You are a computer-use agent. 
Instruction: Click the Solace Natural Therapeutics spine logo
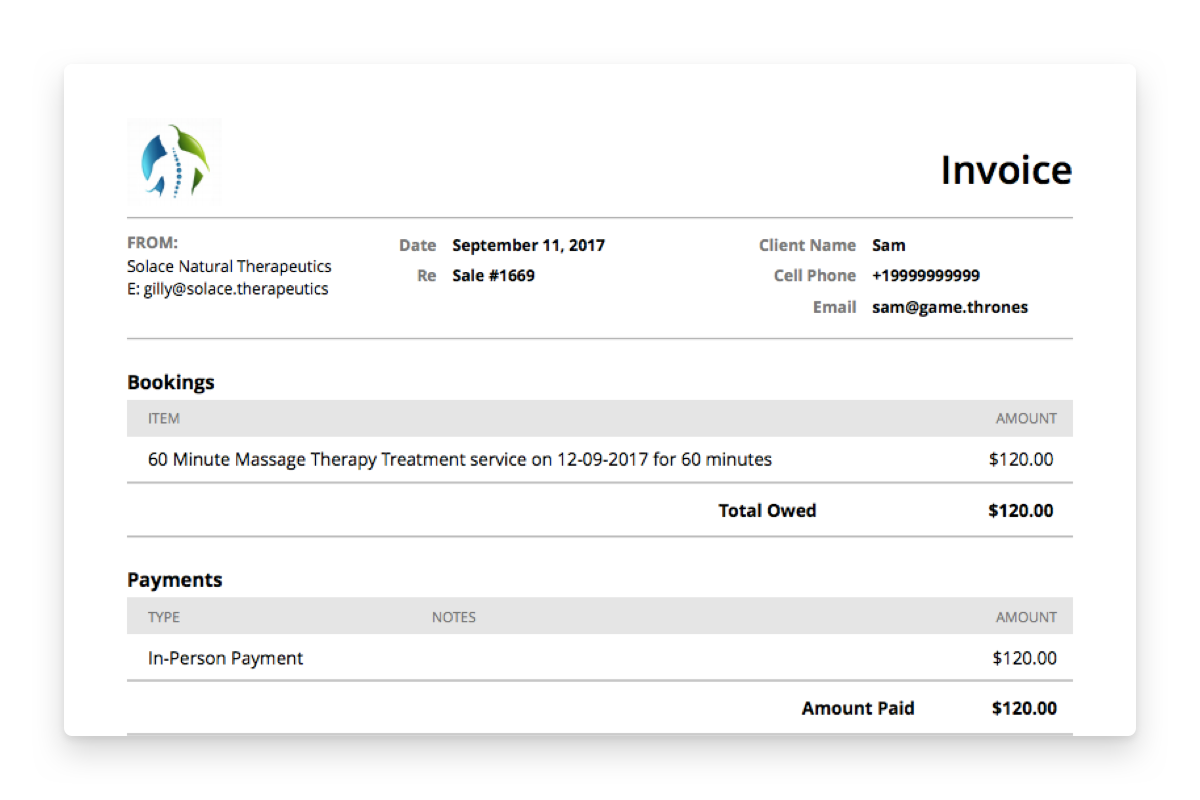click(174, 161)
